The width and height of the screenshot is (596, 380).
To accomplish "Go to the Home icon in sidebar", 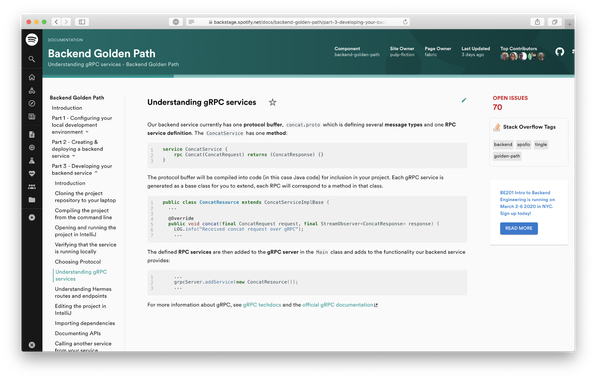I will (32, 77).
